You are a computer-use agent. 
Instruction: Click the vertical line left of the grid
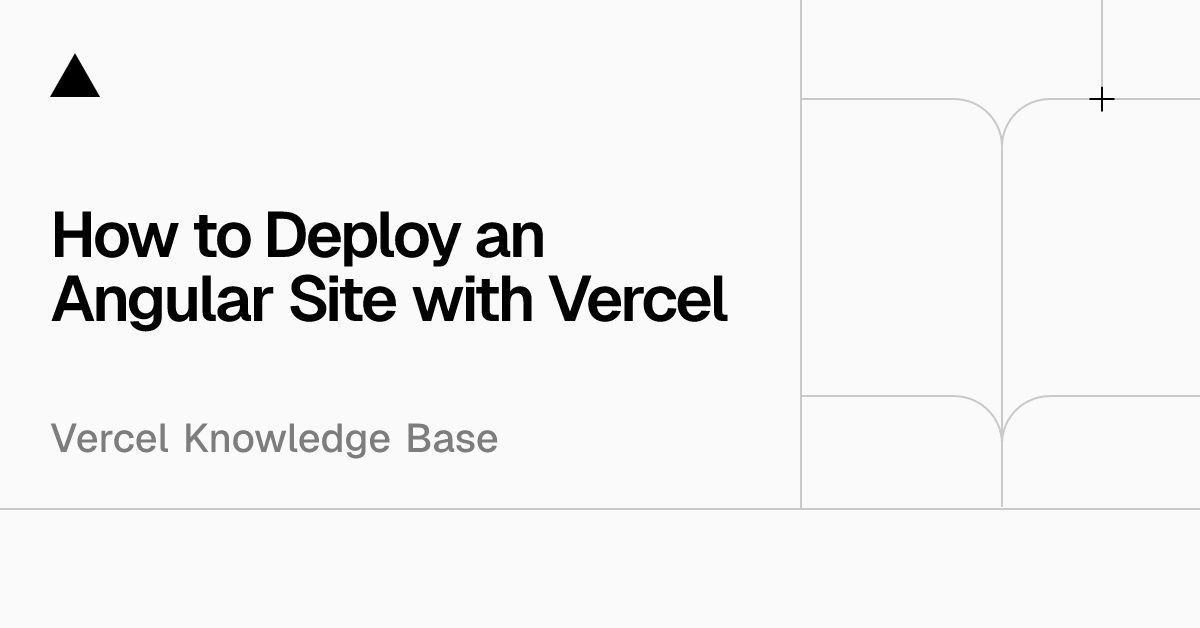click(x=801, y=300)
